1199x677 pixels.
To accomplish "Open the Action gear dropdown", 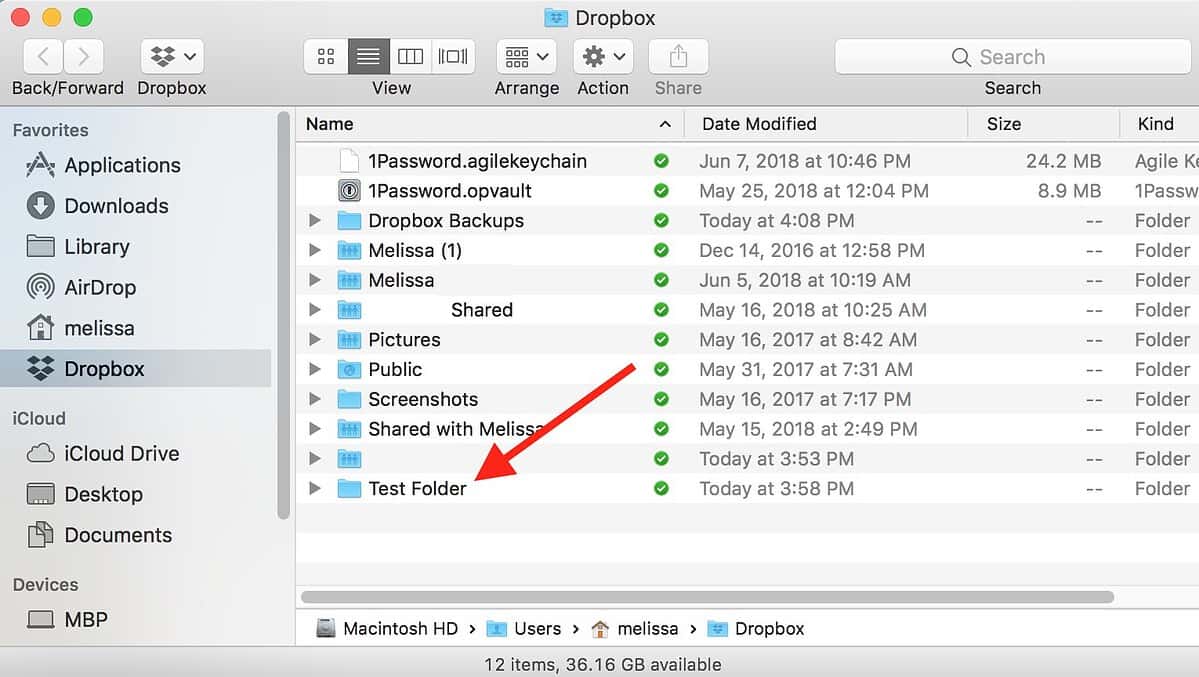I will coord(603,57).
